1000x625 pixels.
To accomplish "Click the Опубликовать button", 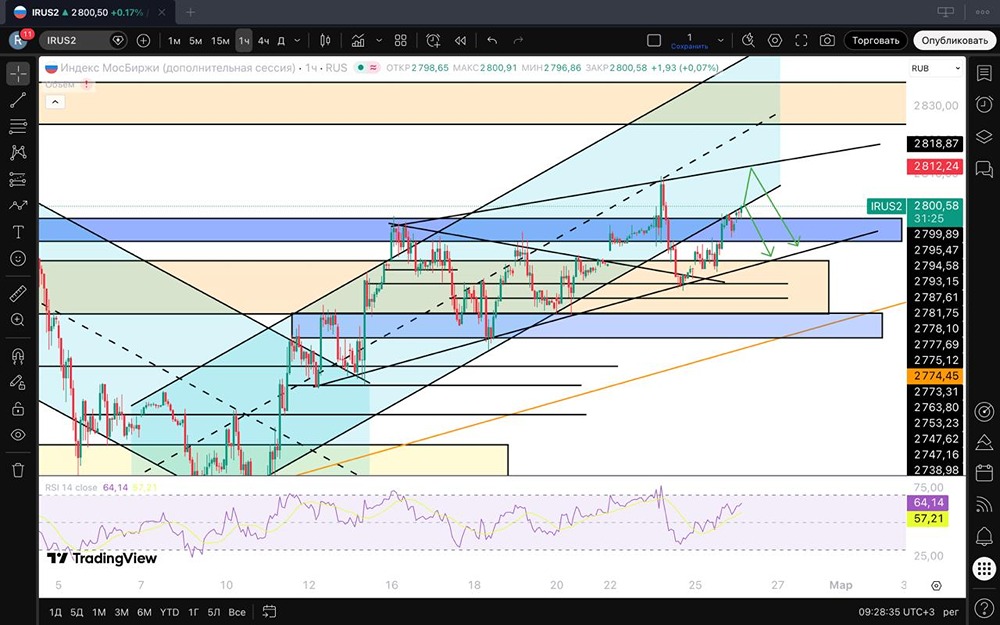I will point(954,41).
